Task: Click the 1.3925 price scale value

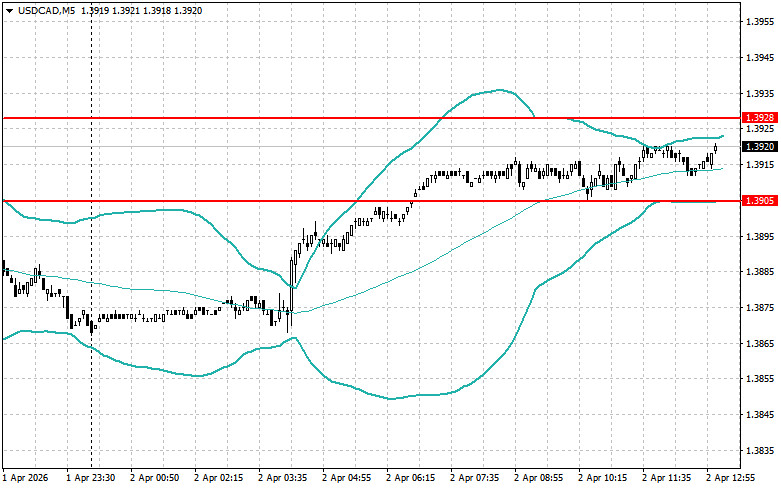Action: point(760,129)
